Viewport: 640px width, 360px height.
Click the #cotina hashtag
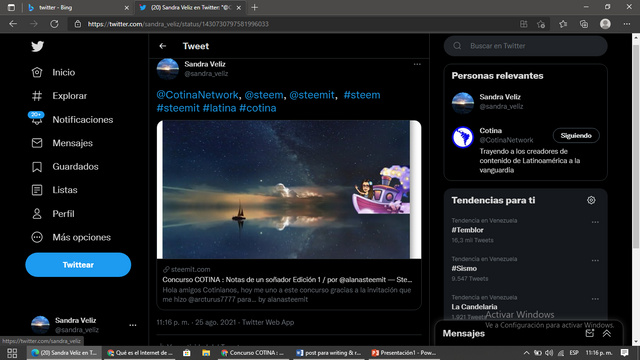258,108
